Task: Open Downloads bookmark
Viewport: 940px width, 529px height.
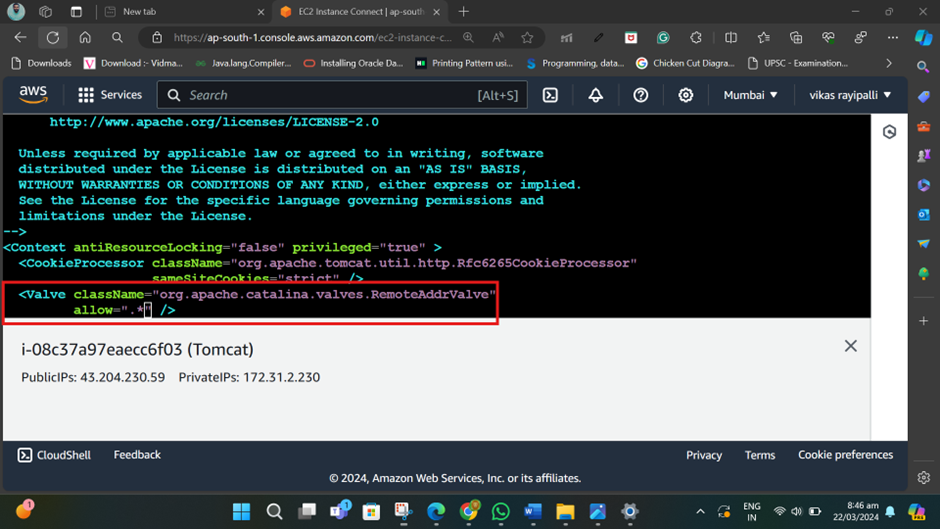Action: 41,63
